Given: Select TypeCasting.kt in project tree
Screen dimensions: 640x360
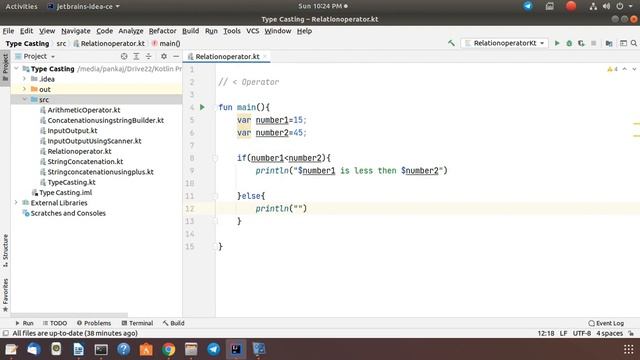Looking at the screenshot, I should (x=71, y=182).
